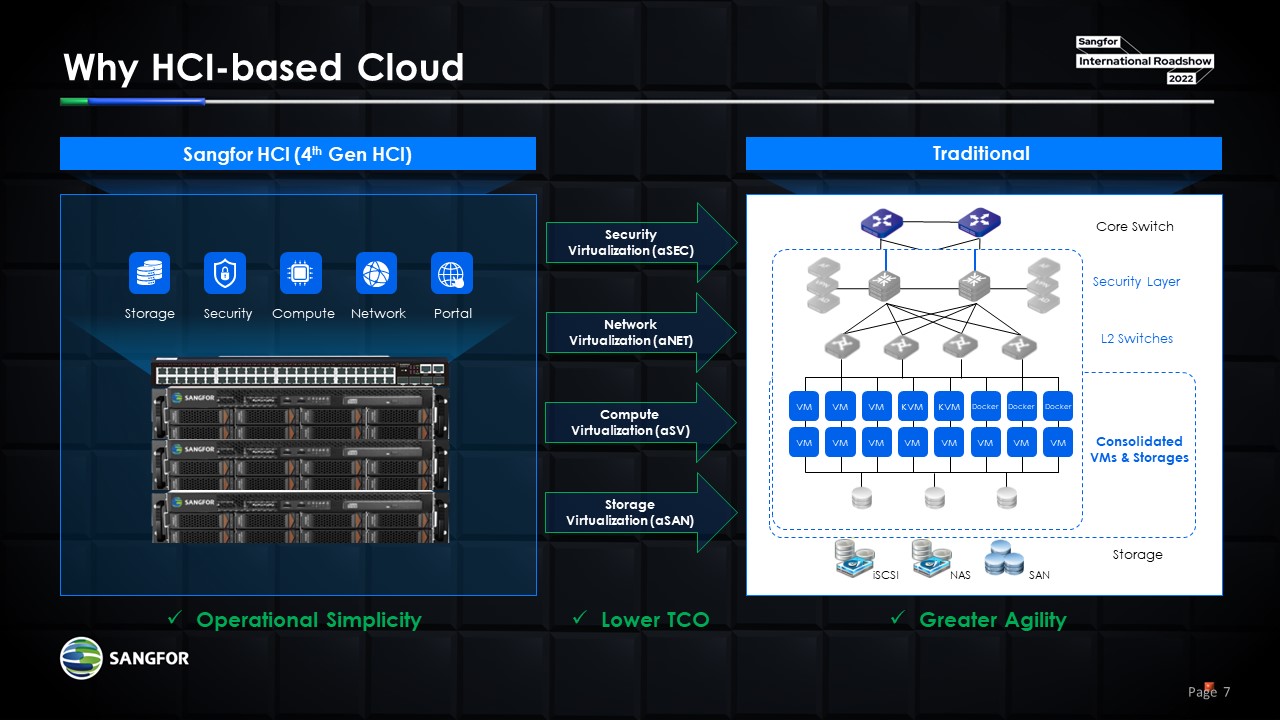This screenshot has height=720, width=1280.
Task: Click the Sangfor logo at bottom left
Action: point(125,658)
